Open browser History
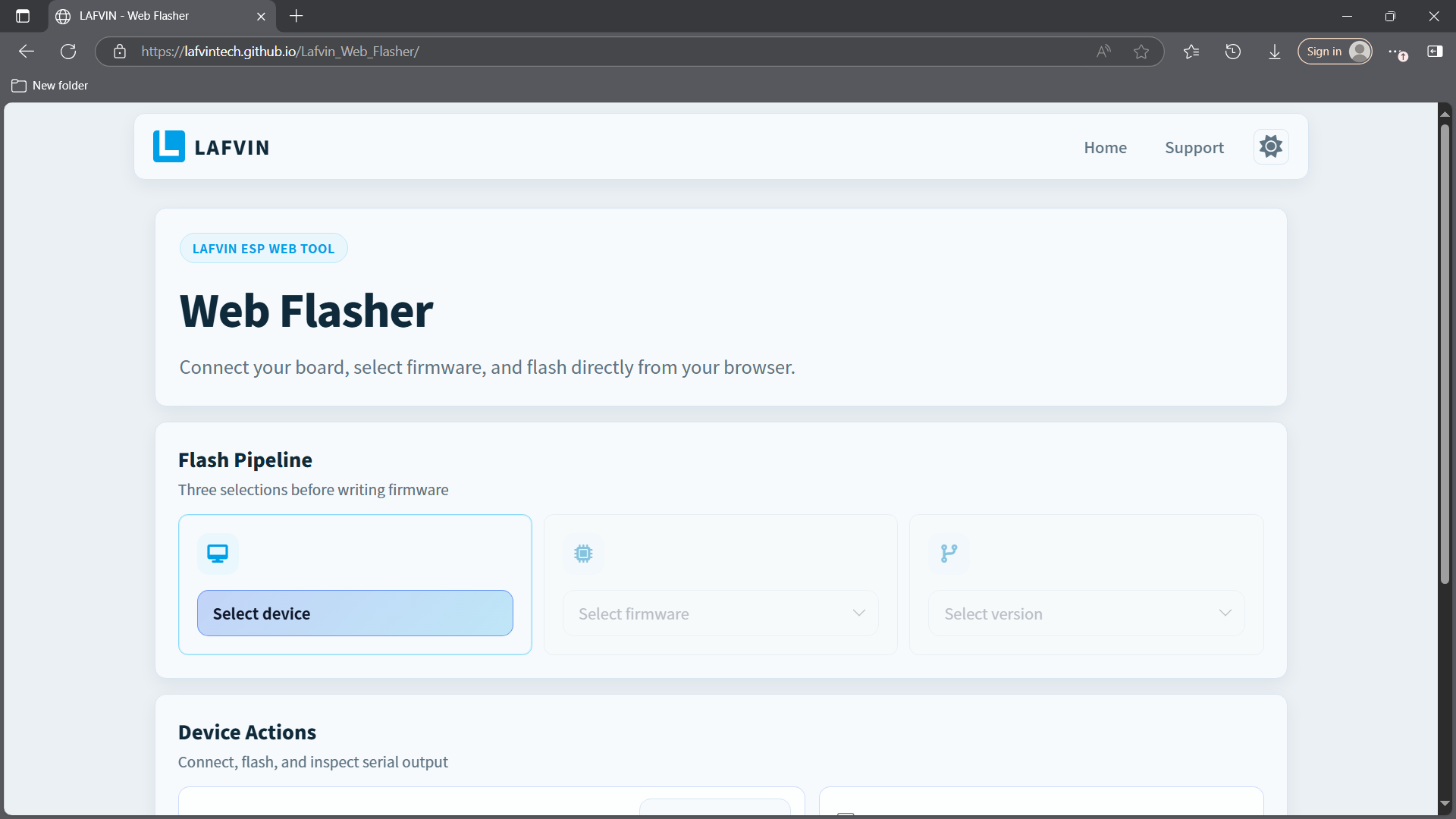This screenshot has height=819, width=1456. [x=1233, y=52]
